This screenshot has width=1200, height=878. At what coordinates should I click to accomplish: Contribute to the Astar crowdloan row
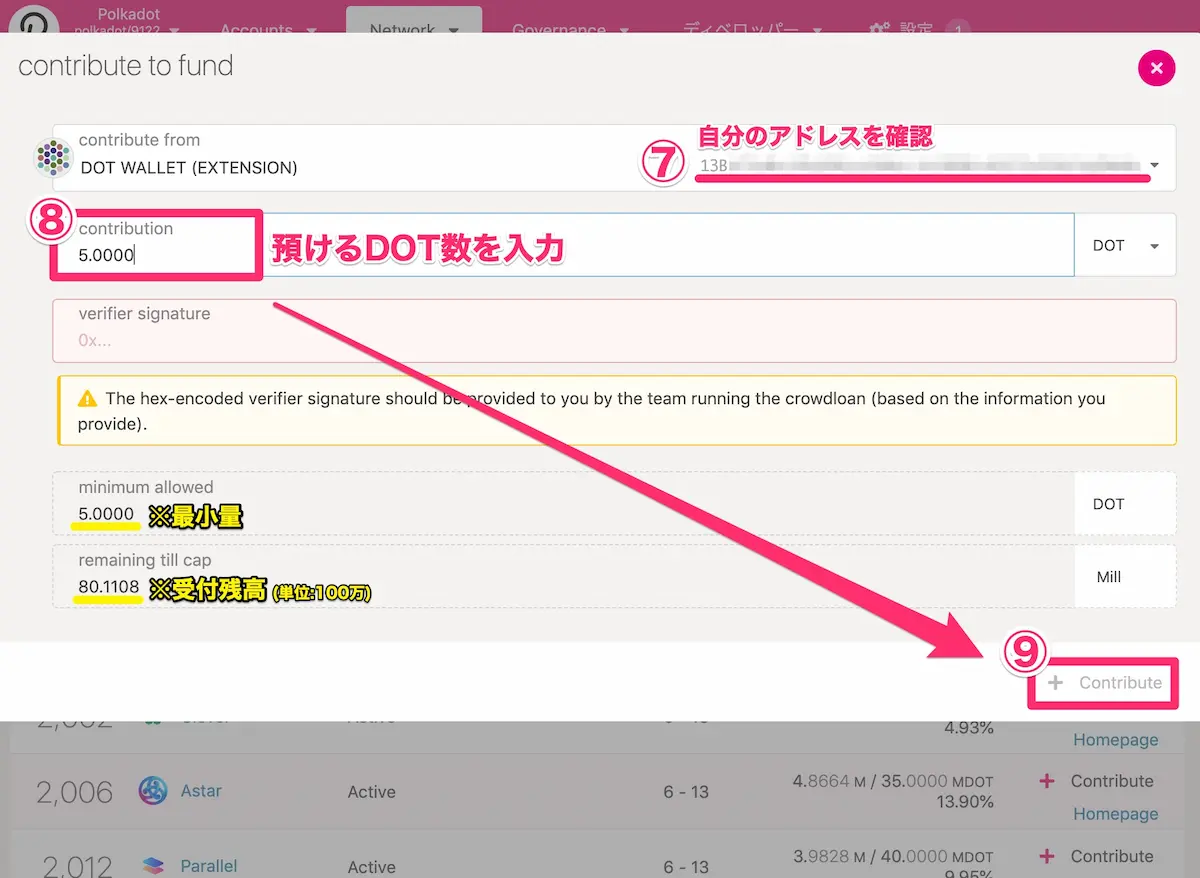click(1097, 781)
